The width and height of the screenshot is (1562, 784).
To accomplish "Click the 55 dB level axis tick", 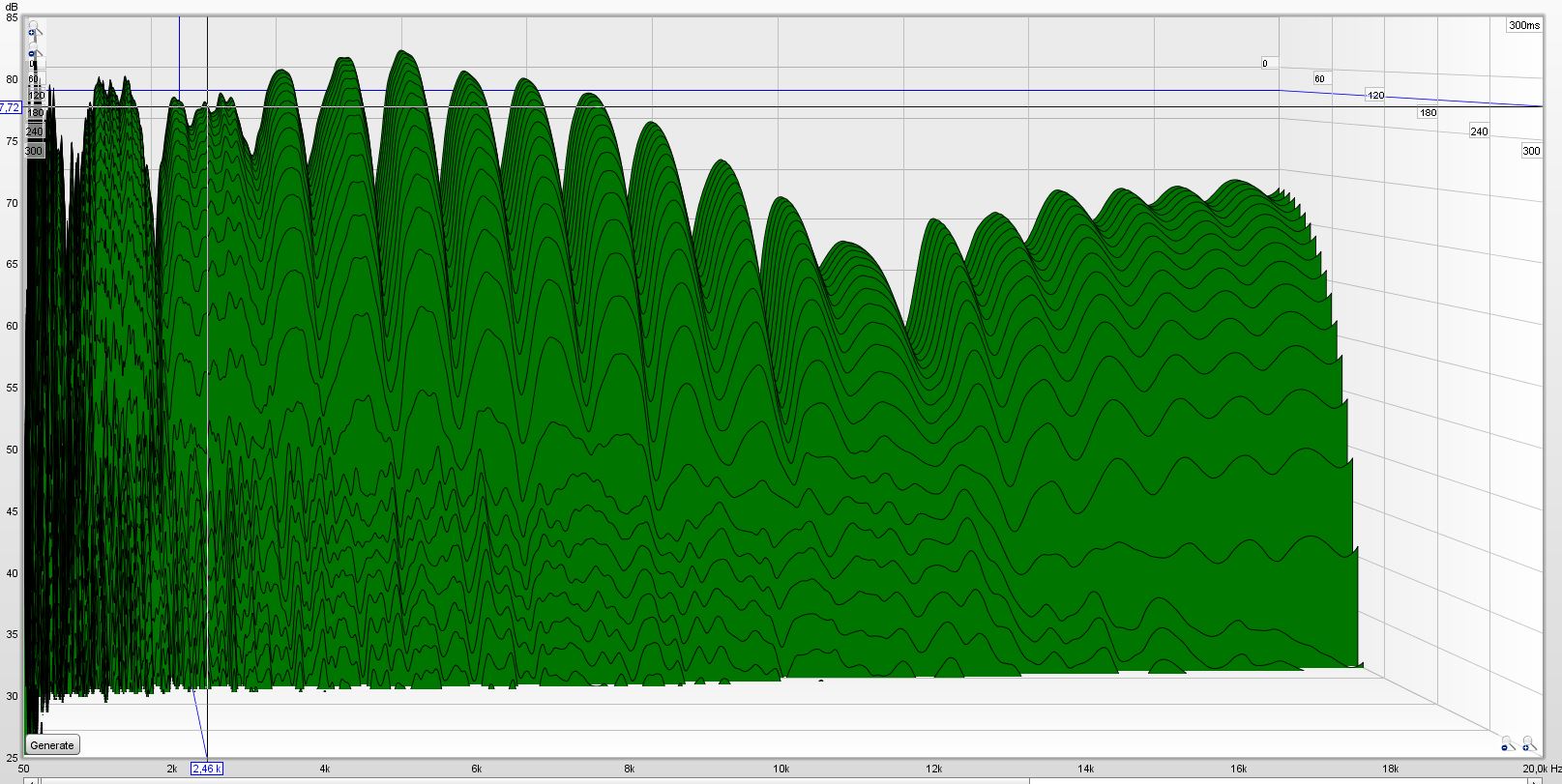I will [x=12, y=388].
